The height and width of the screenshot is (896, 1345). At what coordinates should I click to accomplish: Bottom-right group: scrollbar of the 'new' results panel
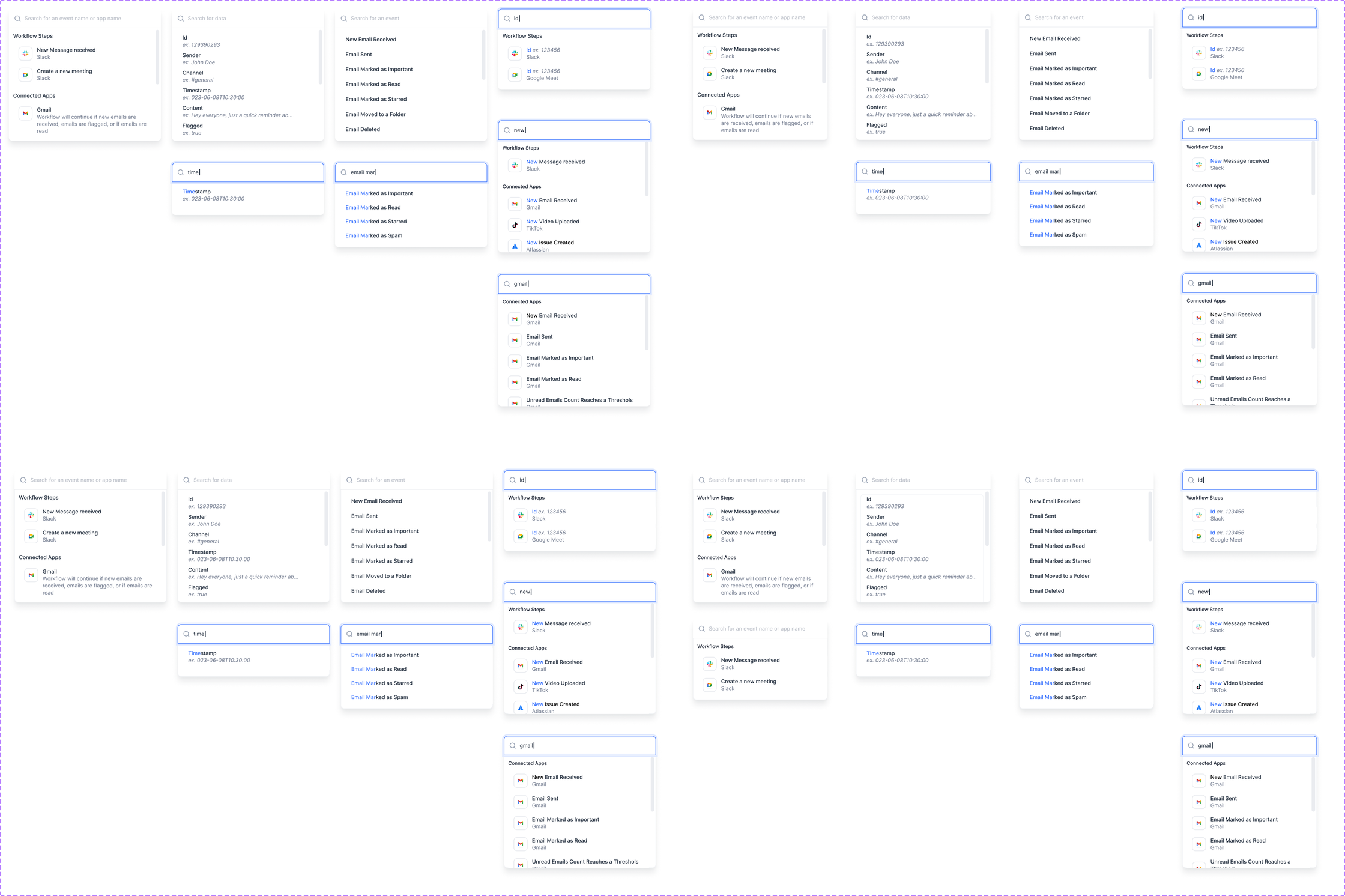click(1313, 630)
